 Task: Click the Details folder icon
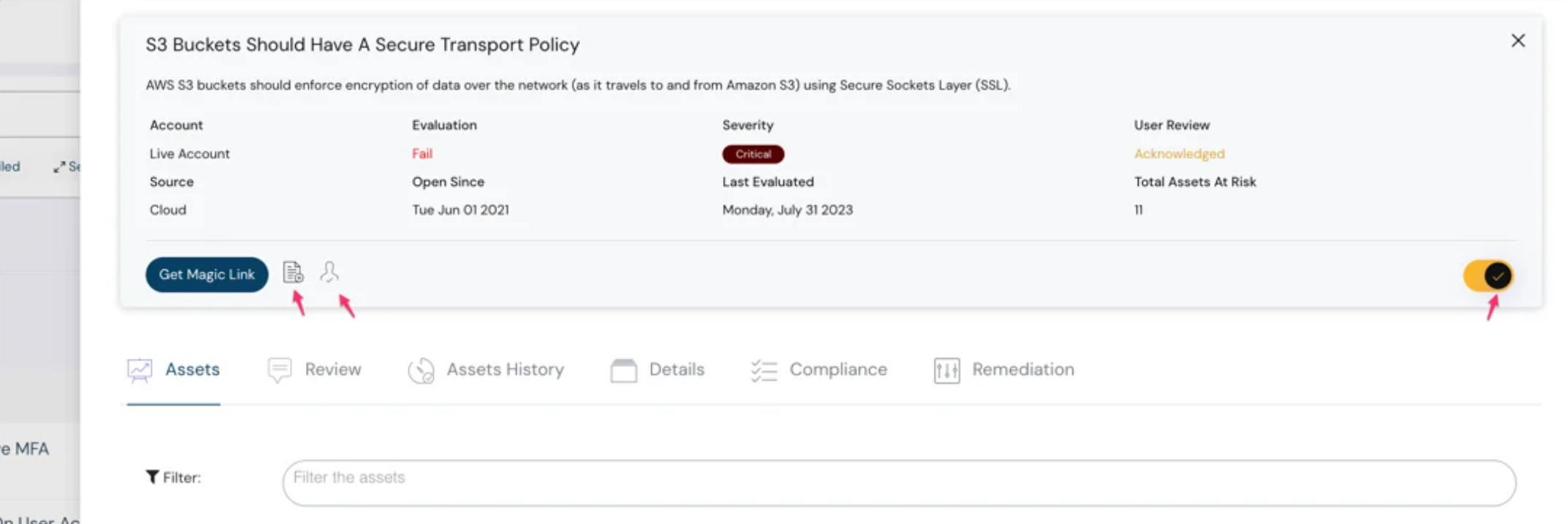pos(623,369)
